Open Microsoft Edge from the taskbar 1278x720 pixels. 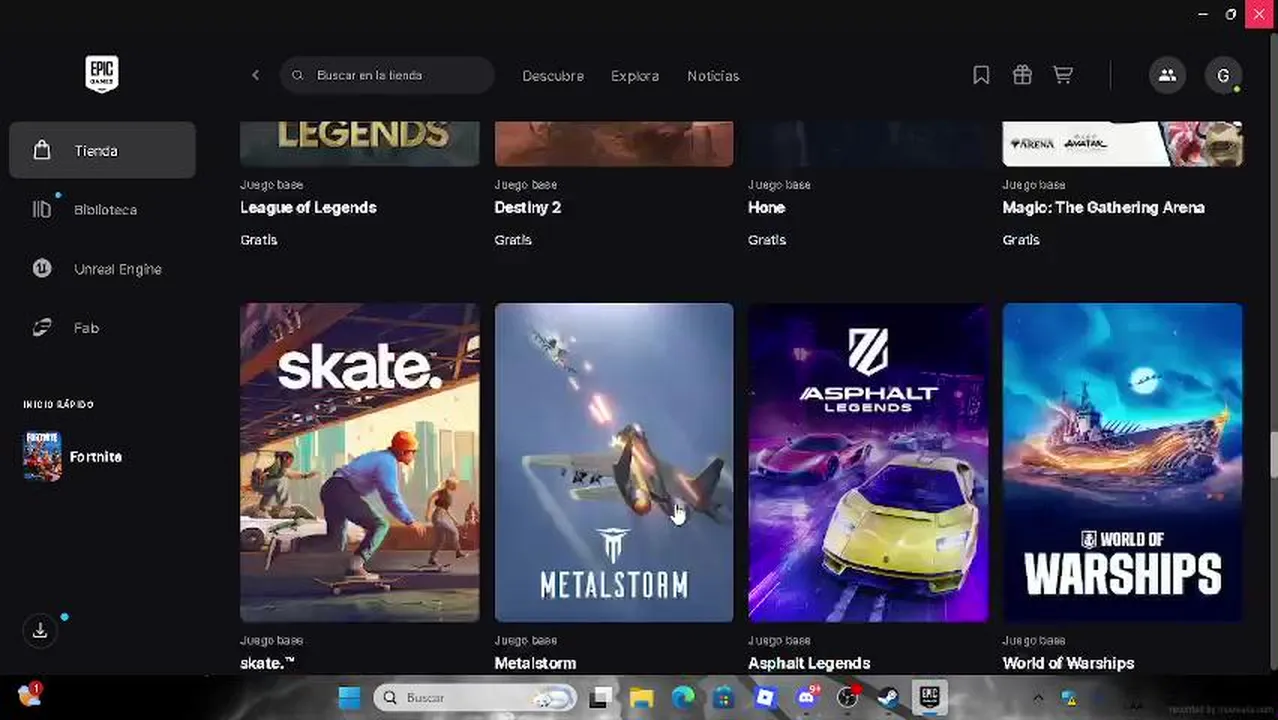683,697
